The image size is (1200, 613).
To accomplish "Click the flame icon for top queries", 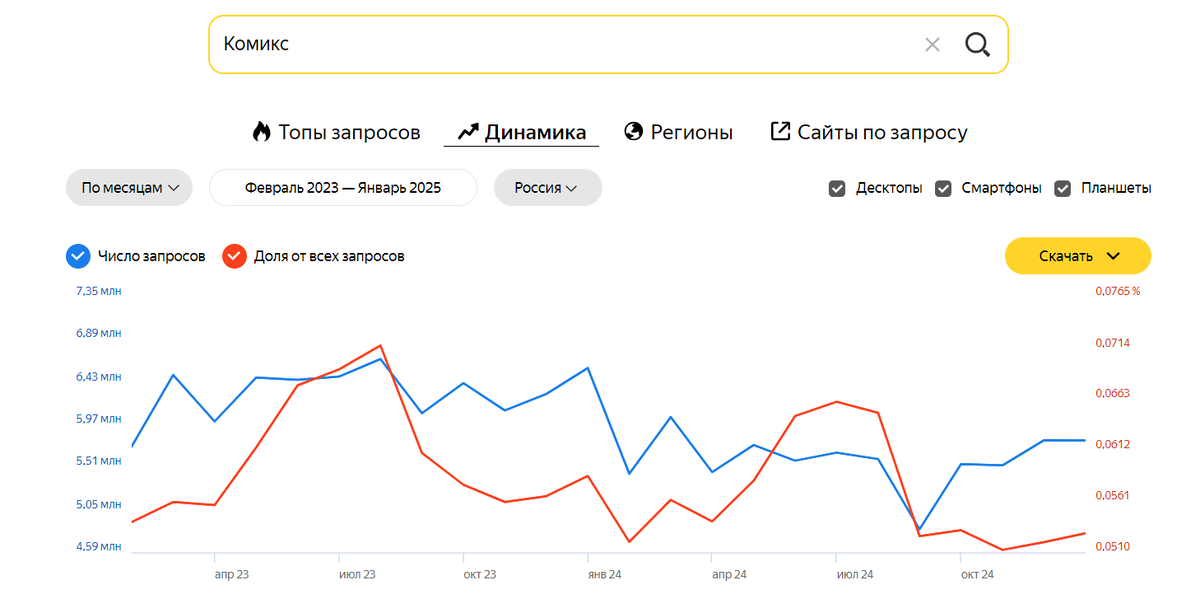I will click(x=262, y=132).
